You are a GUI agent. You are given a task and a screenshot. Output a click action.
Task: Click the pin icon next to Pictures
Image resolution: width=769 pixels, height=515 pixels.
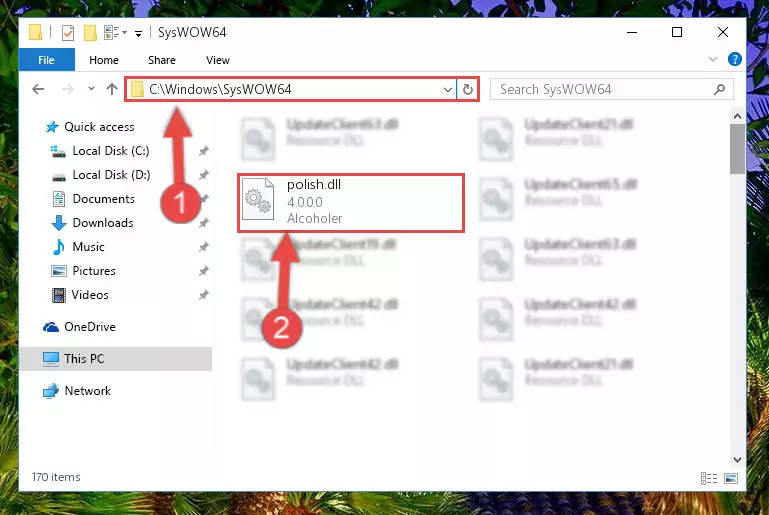point(204,271)
